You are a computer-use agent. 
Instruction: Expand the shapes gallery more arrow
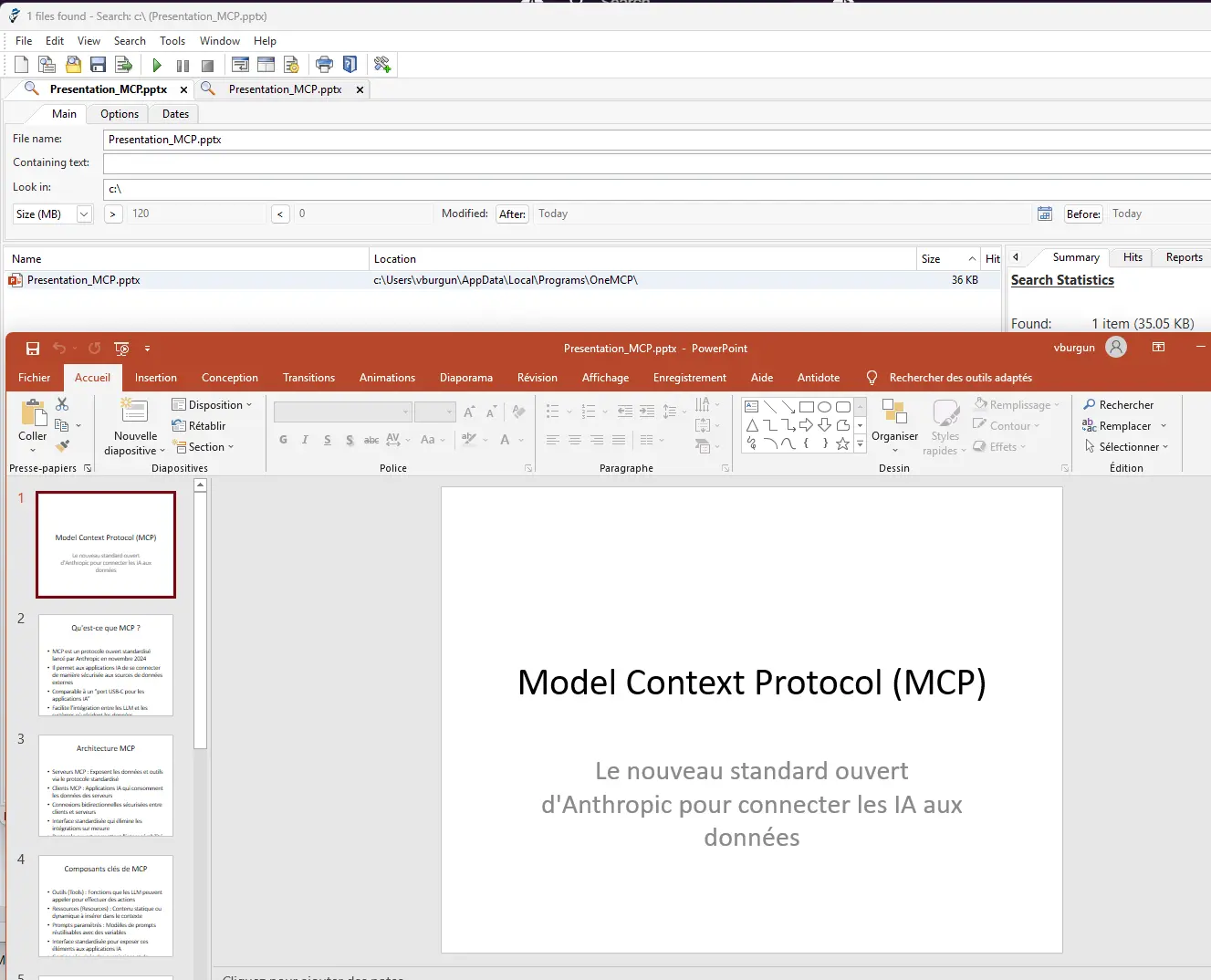[x=860, y=444]
